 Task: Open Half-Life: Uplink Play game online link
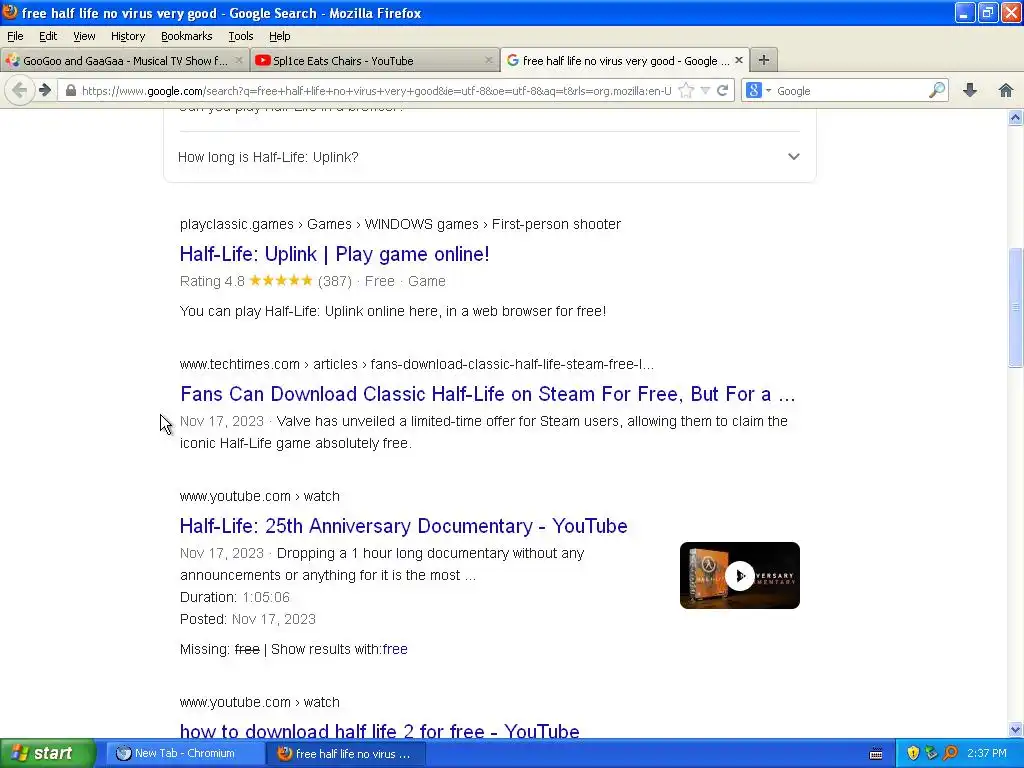tap(334, 254)
